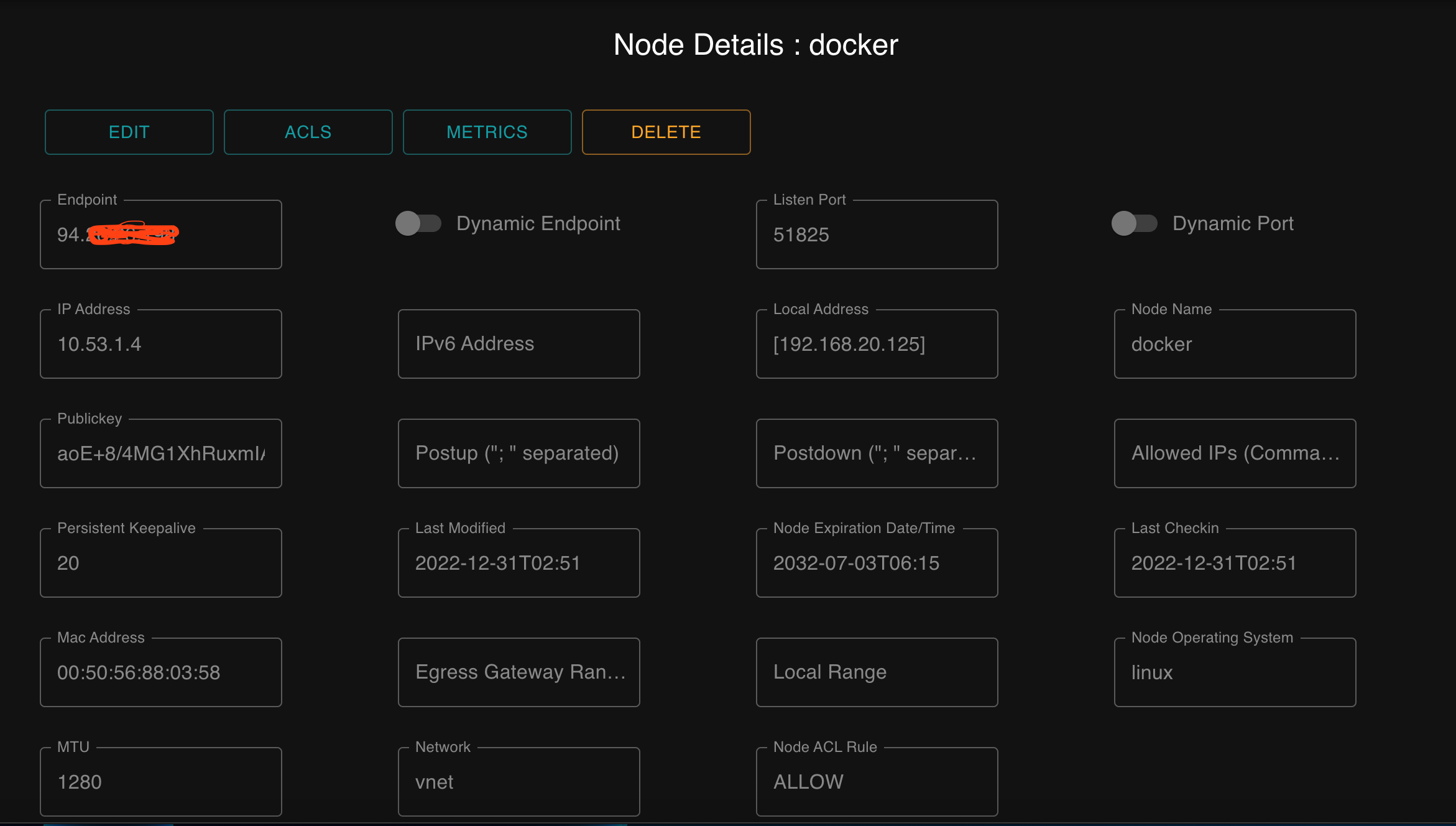
Task: Select the Local Address field
Action: point(877,344)
